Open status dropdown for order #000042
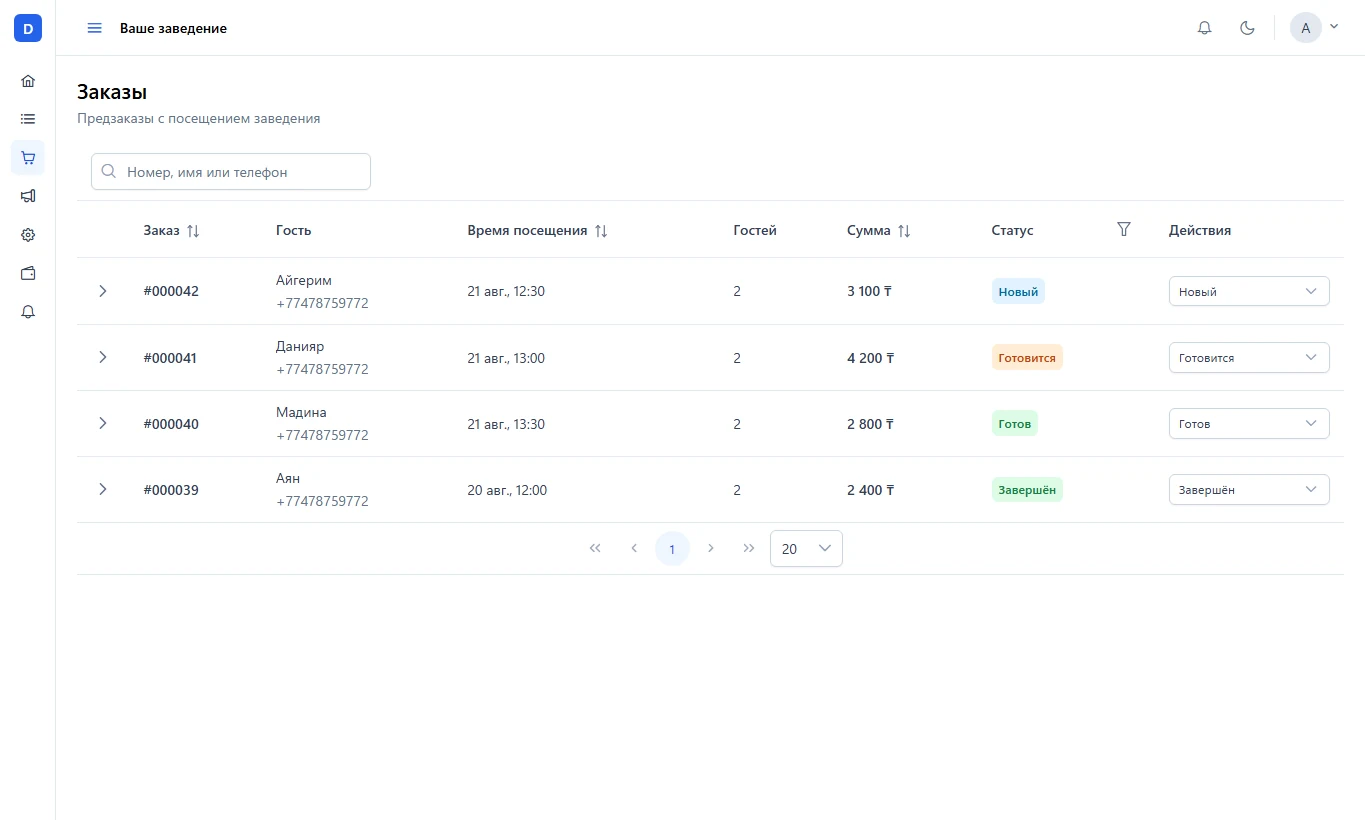This screenshot has height=820, width=1365. [x=1249, y=291]
